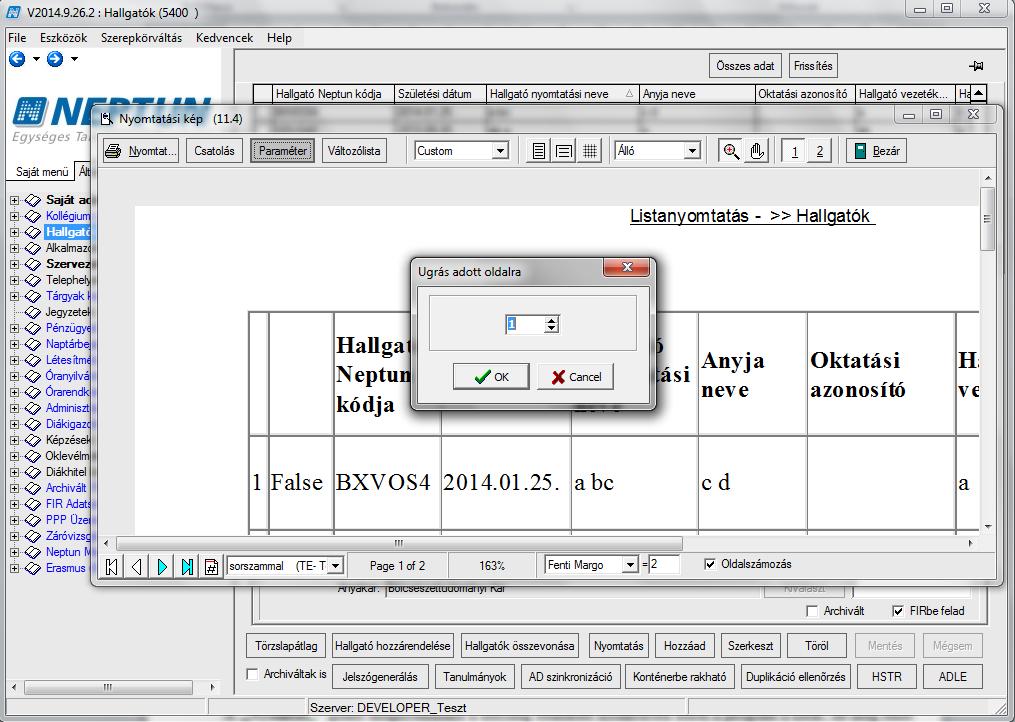Expand the Pénzügye tree node
Image resolution: width=1015 pixels, height=722 pixels.
pyautogui.click(x=14, y=328)
